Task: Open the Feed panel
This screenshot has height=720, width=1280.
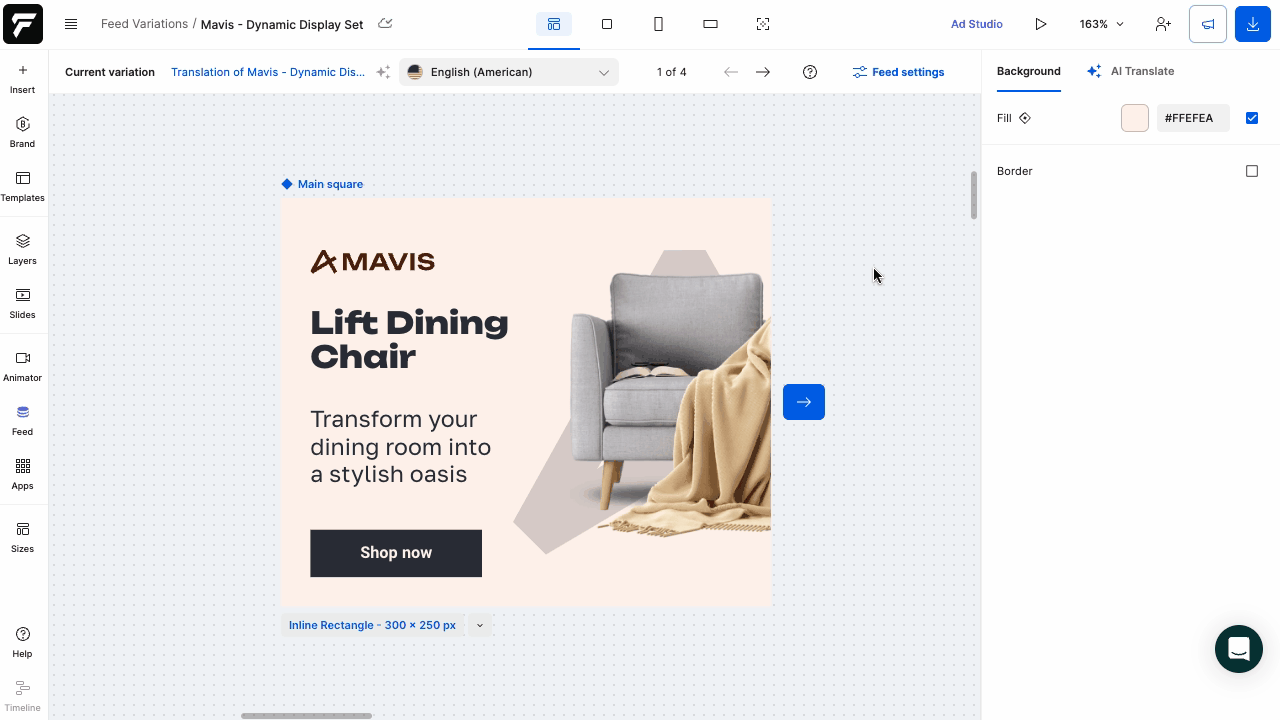Action: (22, 420)
